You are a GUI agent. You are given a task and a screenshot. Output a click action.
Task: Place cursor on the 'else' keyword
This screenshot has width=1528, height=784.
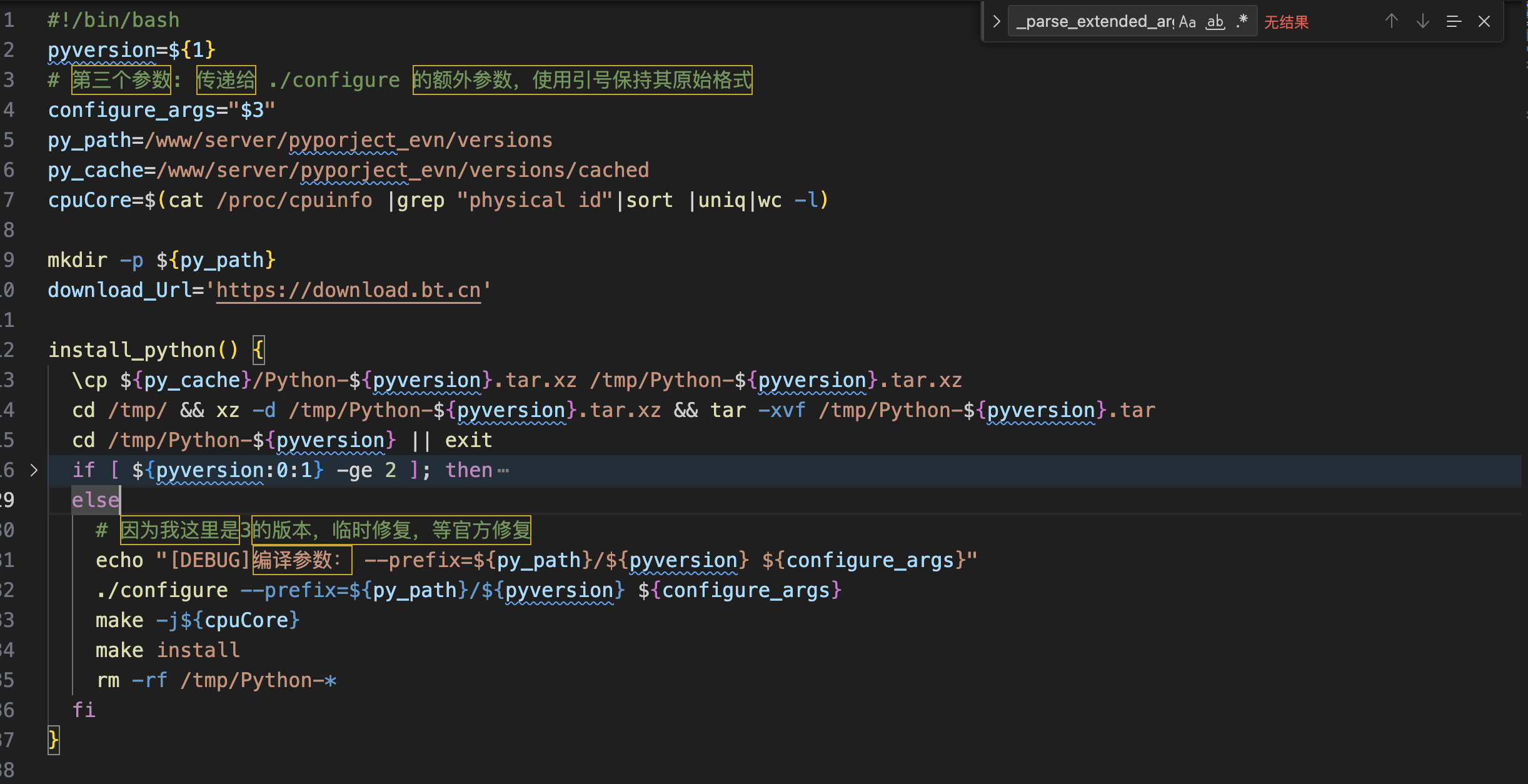coord(95,500)
